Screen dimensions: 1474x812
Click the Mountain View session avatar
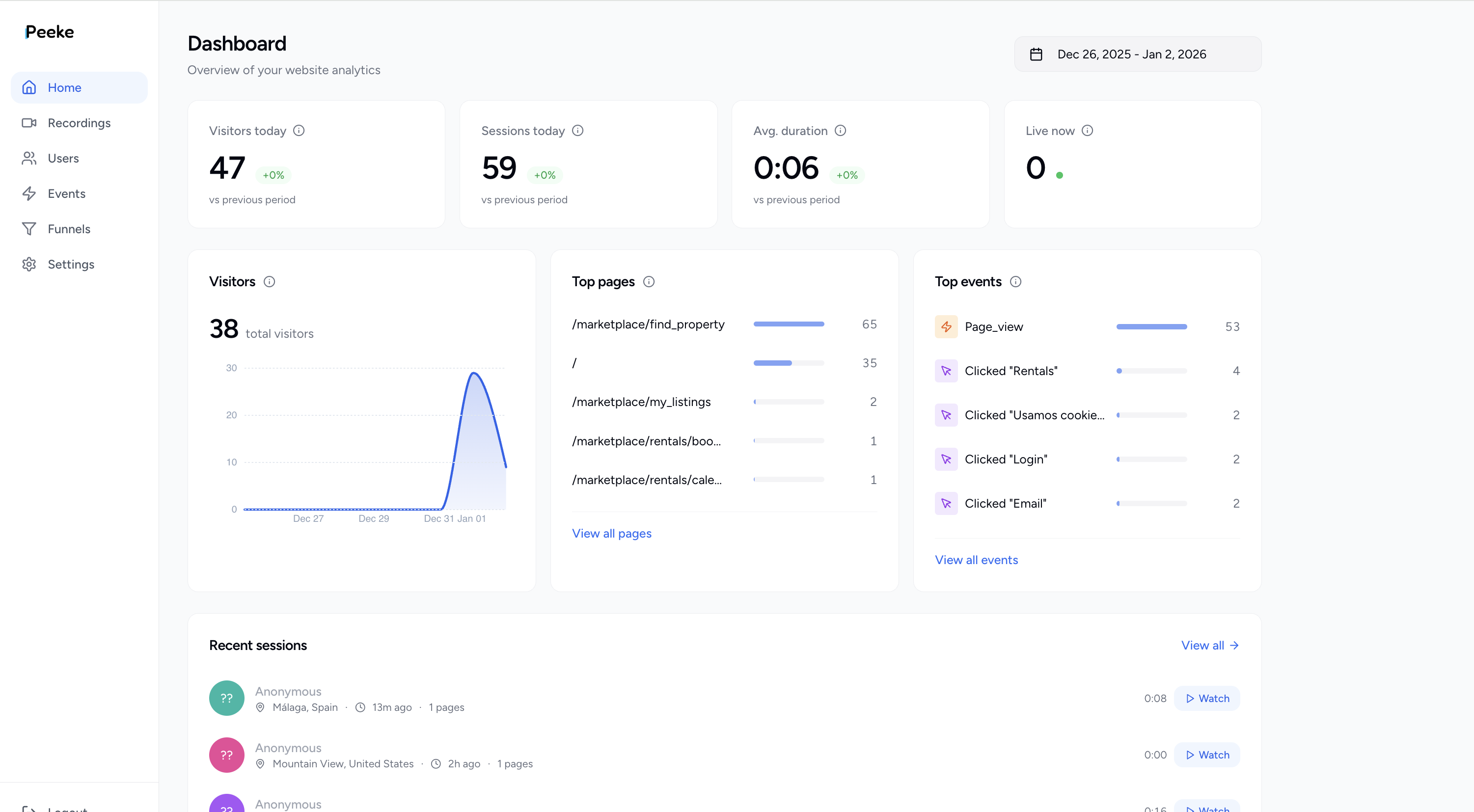[x=226, y=755]
